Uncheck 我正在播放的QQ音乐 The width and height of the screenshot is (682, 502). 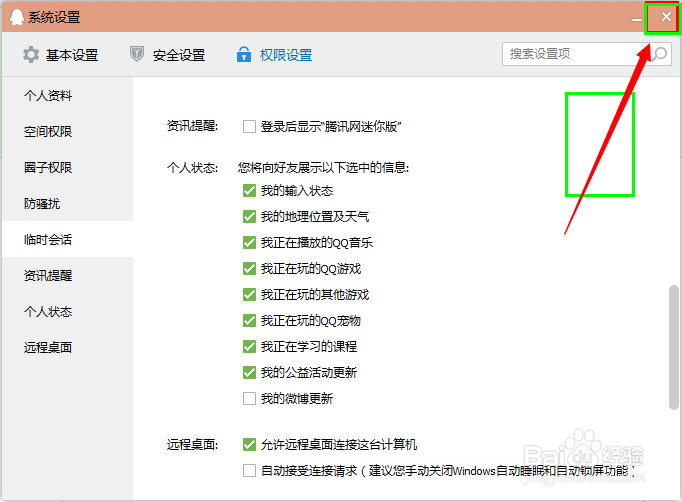click(249, 242)
